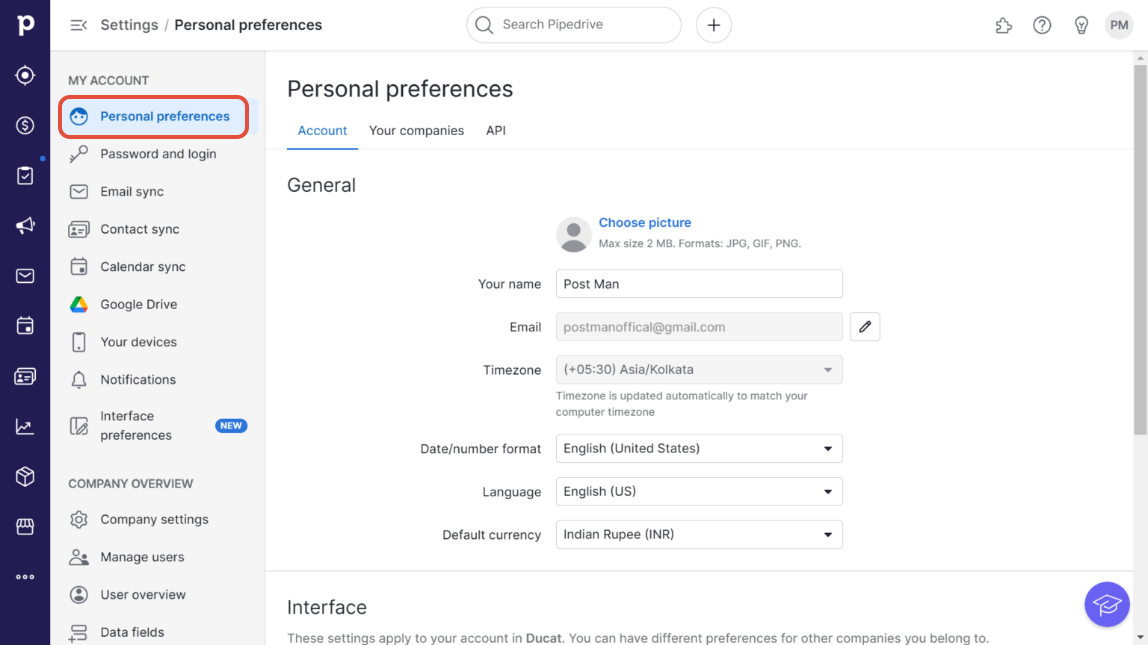
Task: Open Password and login settings
Action: [x=158, y=154]
